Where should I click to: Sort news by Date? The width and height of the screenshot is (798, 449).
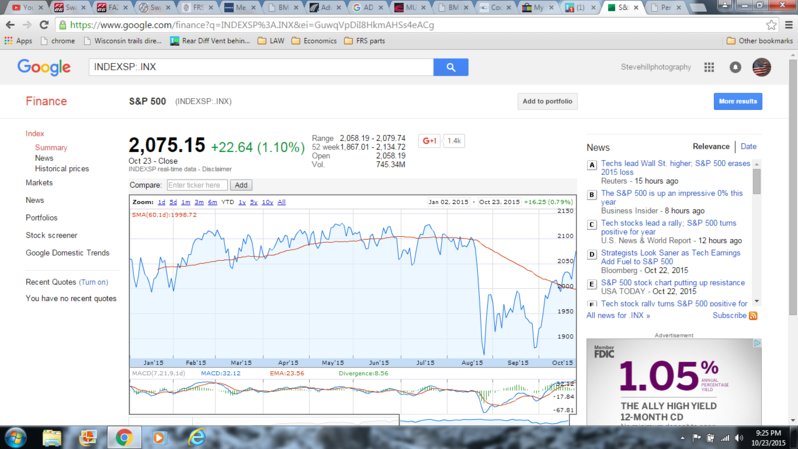(748, 147)
